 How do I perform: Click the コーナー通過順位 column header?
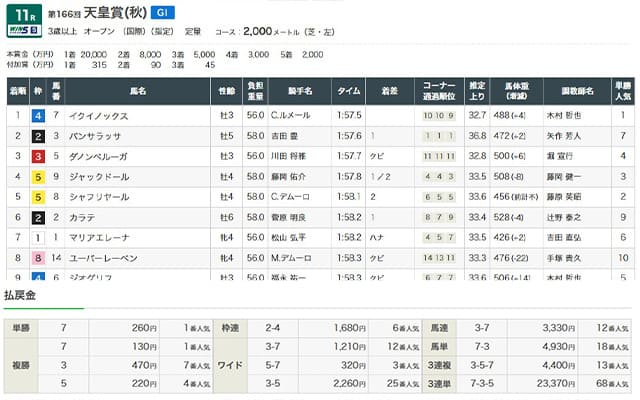439,91
